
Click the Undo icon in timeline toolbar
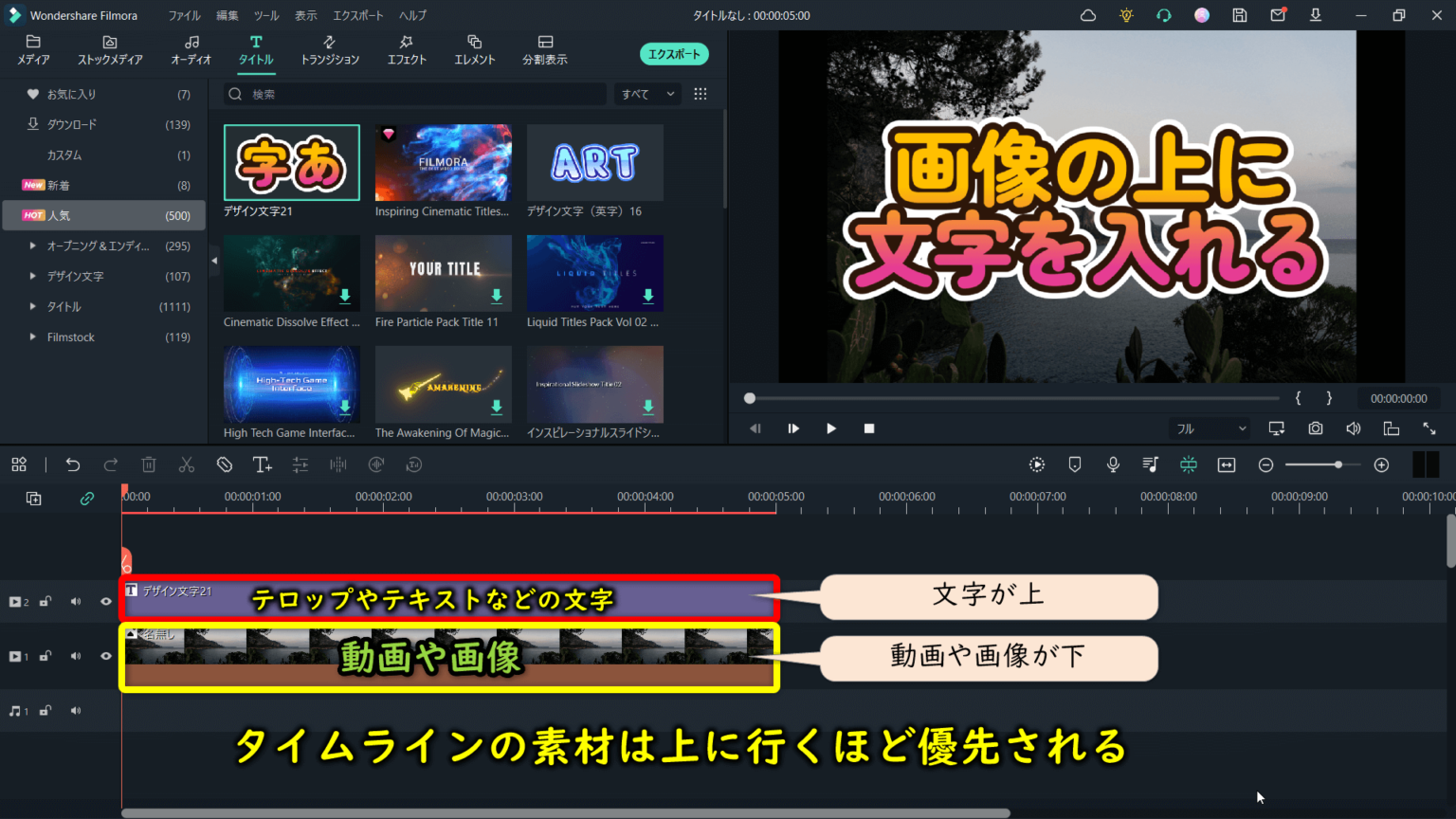73,464
